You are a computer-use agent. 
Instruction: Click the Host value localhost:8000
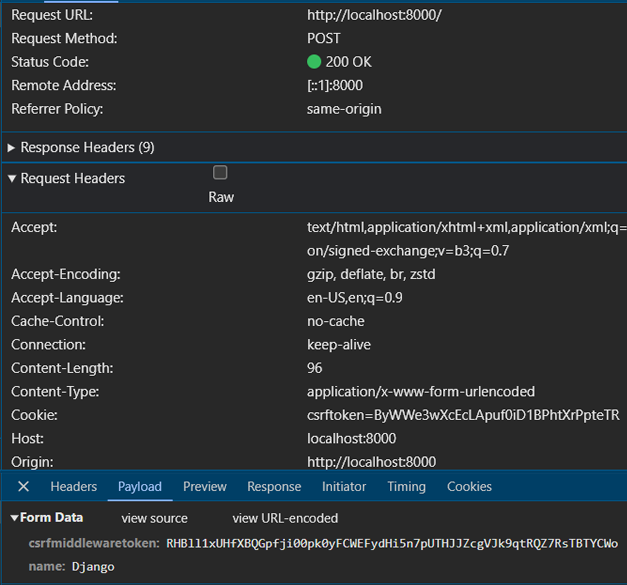(351, 439)
